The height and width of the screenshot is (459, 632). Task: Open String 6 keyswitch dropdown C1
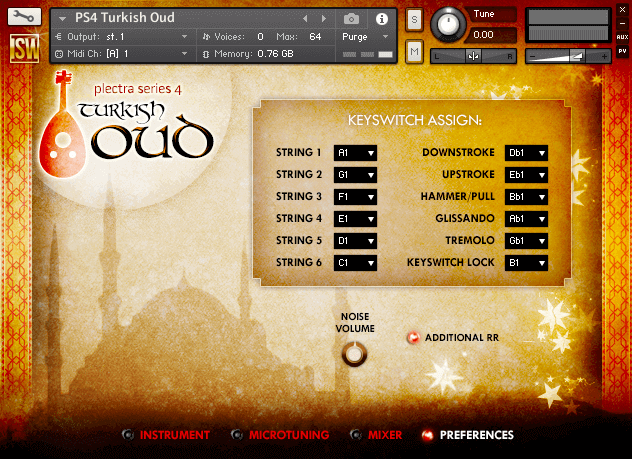(x=355, y=263)
